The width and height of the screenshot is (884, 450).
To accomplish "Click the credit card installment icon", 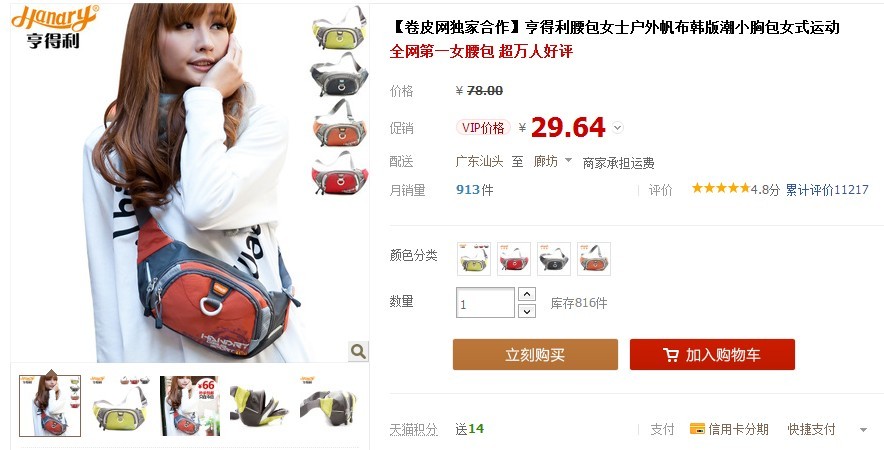I will click(x=697, y=429).
